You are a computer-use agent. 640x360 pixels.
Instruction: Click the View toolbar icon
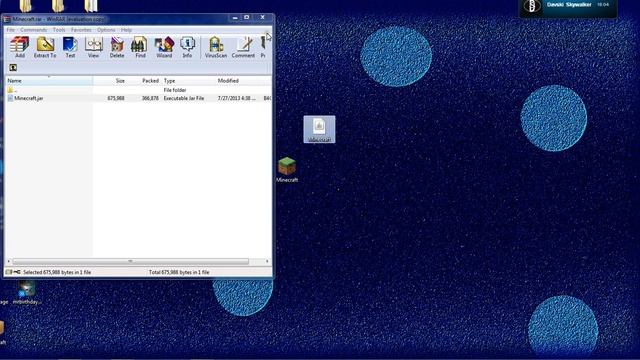[93, 47]
